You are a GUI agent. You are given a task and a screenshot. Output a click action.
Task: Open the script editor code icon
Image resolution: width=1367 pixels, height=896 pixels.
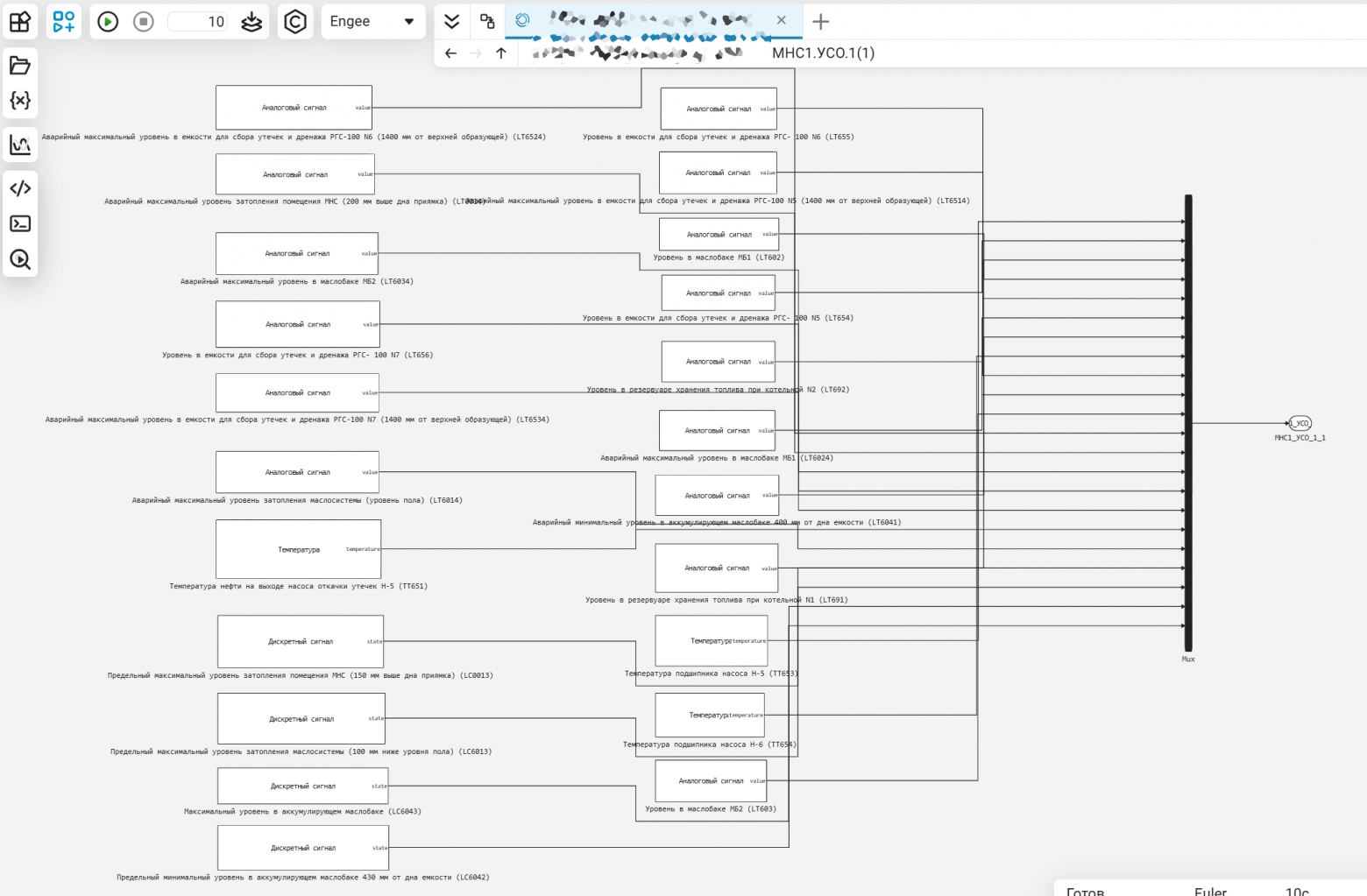(20, 188)
